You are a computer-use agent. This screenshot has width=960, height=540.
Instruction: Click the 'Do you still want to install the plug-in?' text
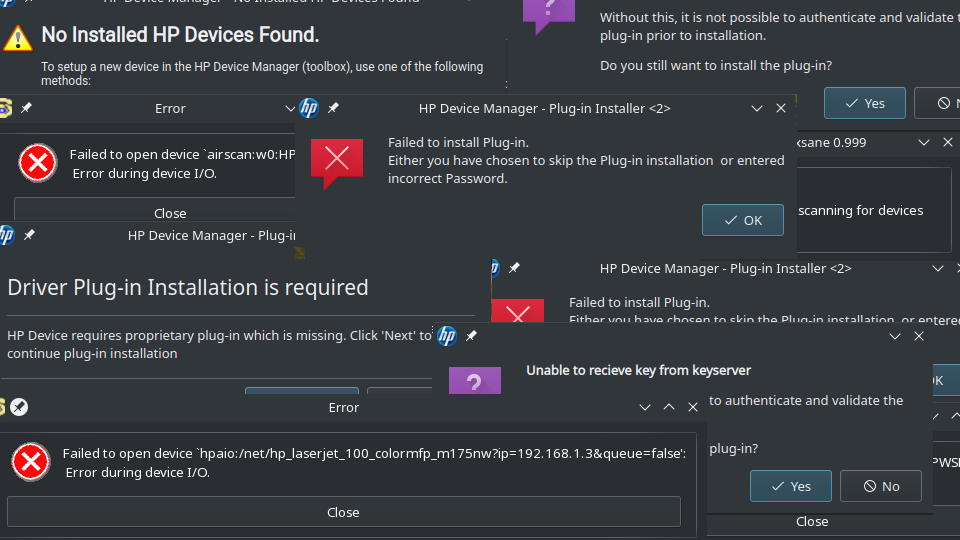(x=716, y=66)
